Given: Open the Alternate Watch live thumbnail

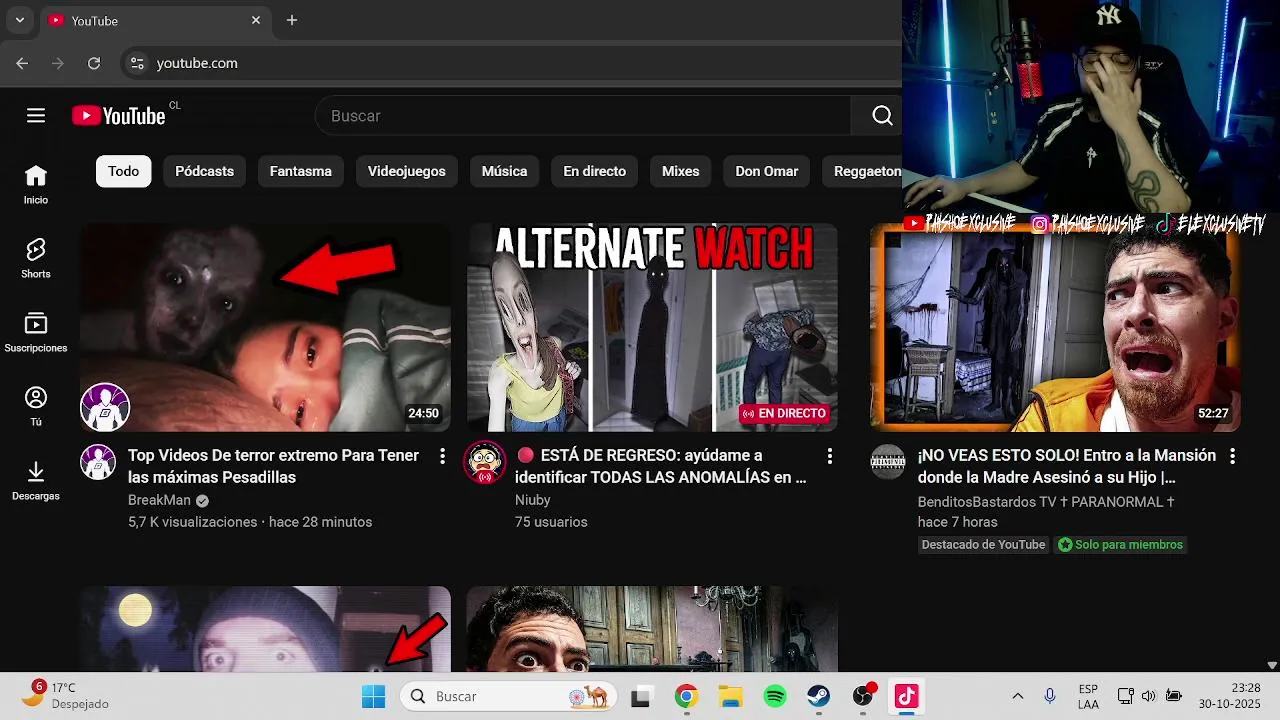Looking at the screenshot, I should pyautogui.click(x=652, y=327).
